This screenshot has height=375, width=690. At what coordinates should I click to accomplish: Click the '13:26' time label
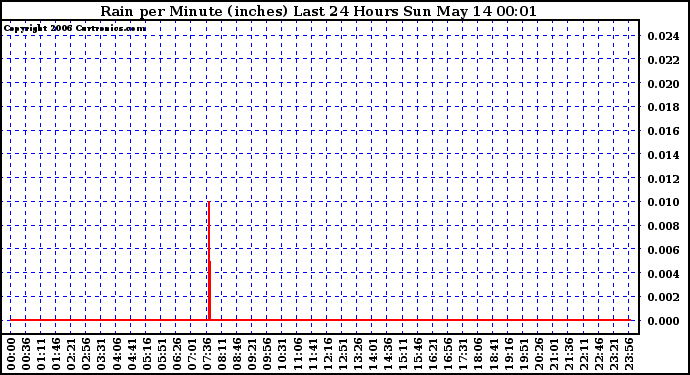[x=357, y=354]
